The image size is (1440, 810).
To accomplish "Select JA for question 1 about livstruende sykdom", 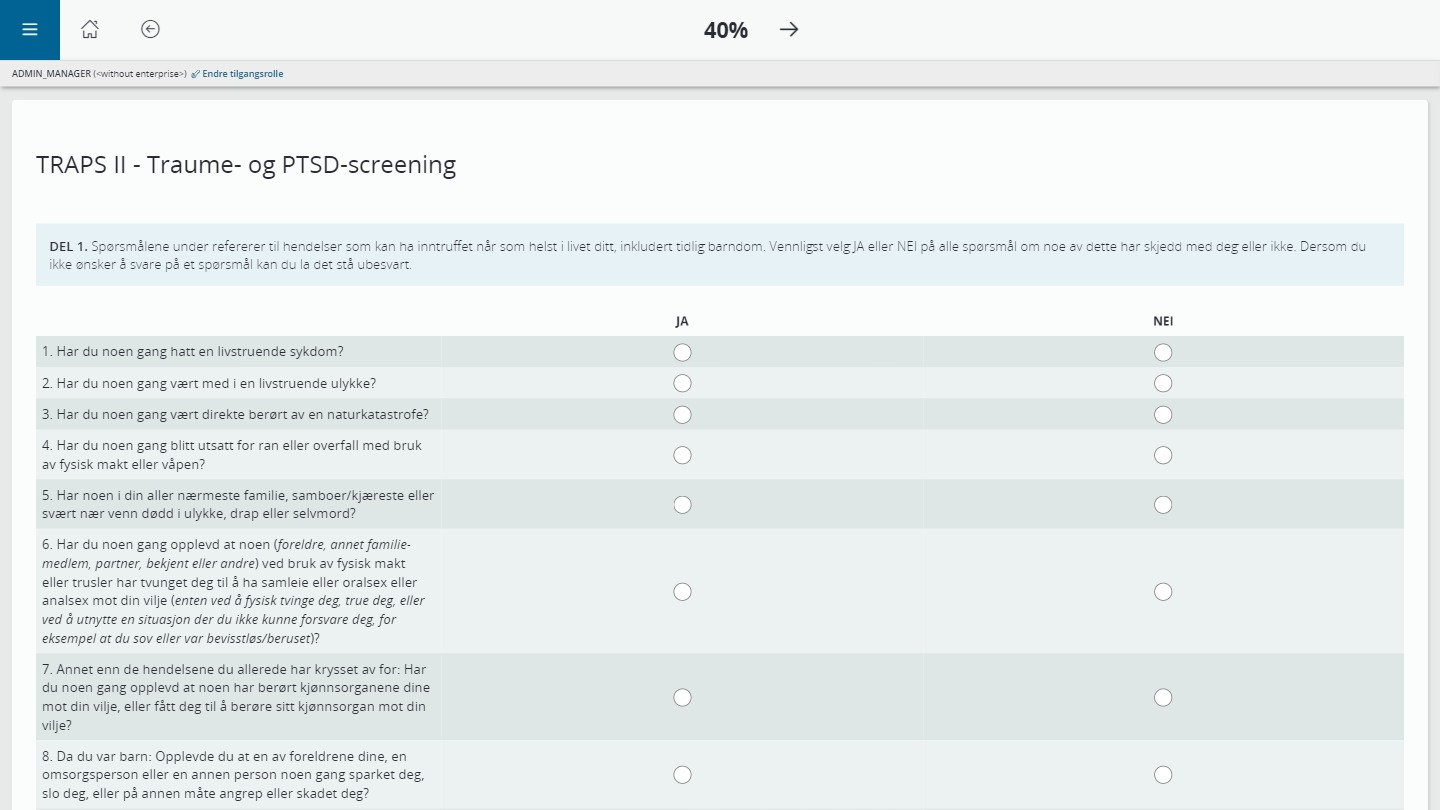I will click(x=682, y=352).
